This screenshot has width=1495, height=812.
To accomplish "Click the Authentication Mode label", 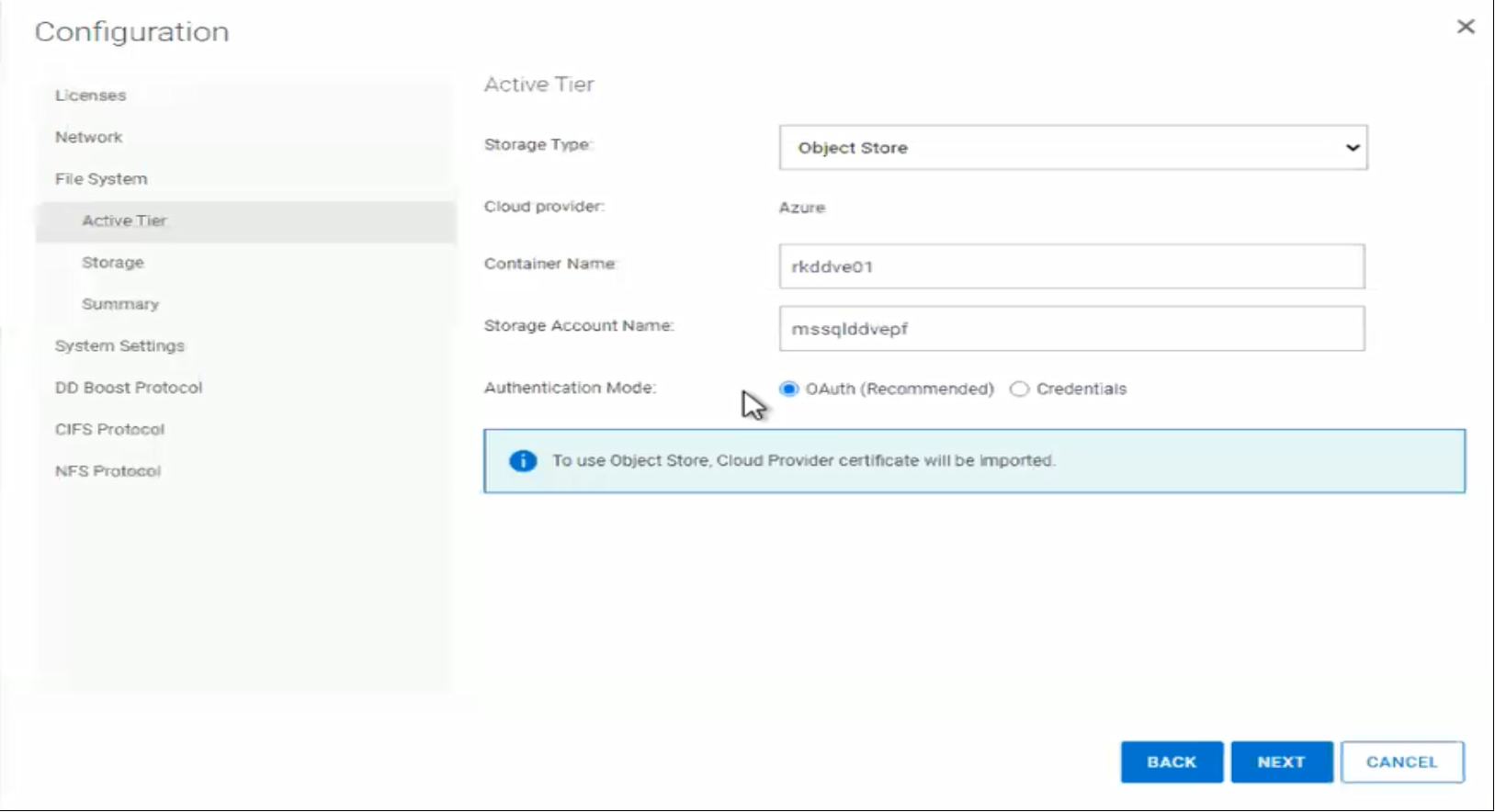I will (571, 388).
